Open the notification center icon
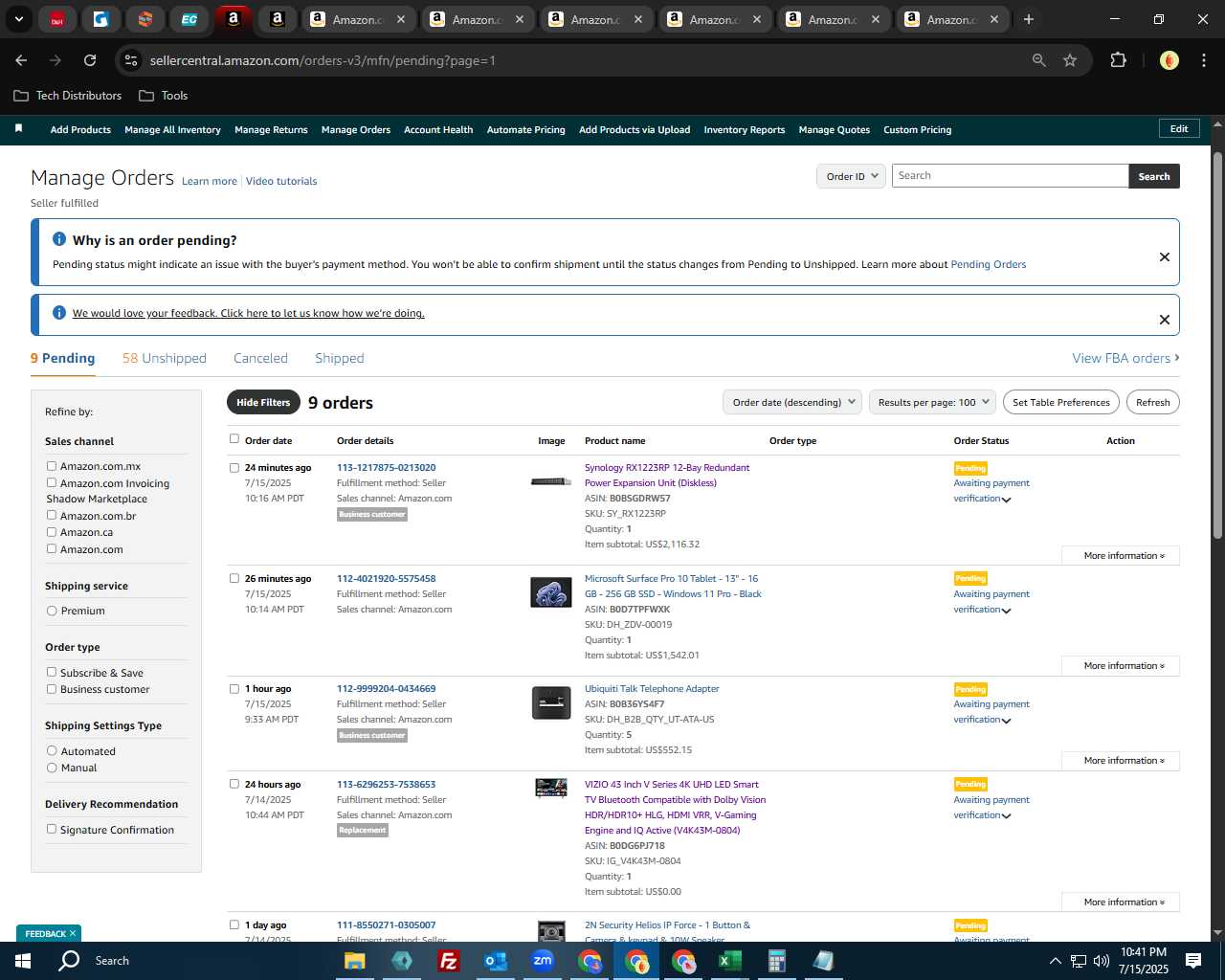The height and width of the screenshot is (980, 1225). 1193,961
